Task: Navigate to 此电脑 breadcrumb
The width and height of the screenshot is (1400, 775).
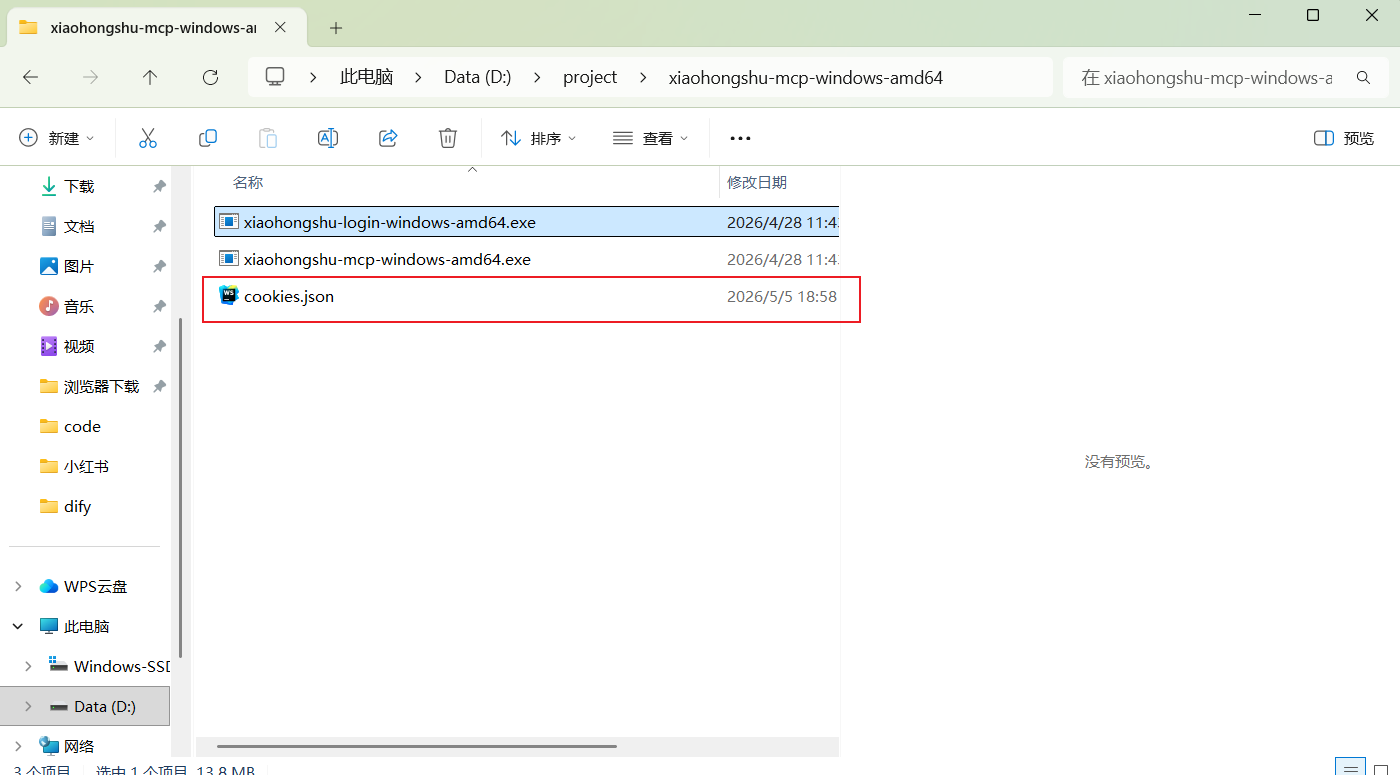Action: (367, 77)
